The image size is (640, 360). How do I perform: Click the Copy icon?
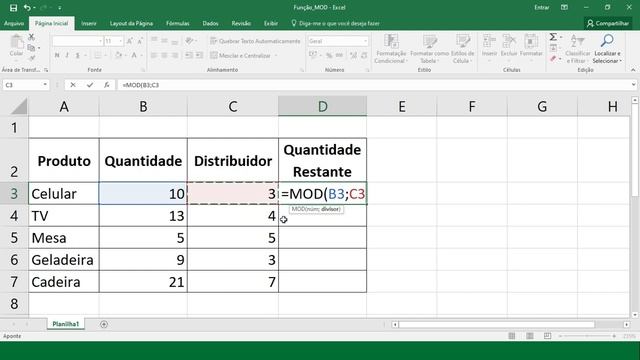(x=31, y=48)
